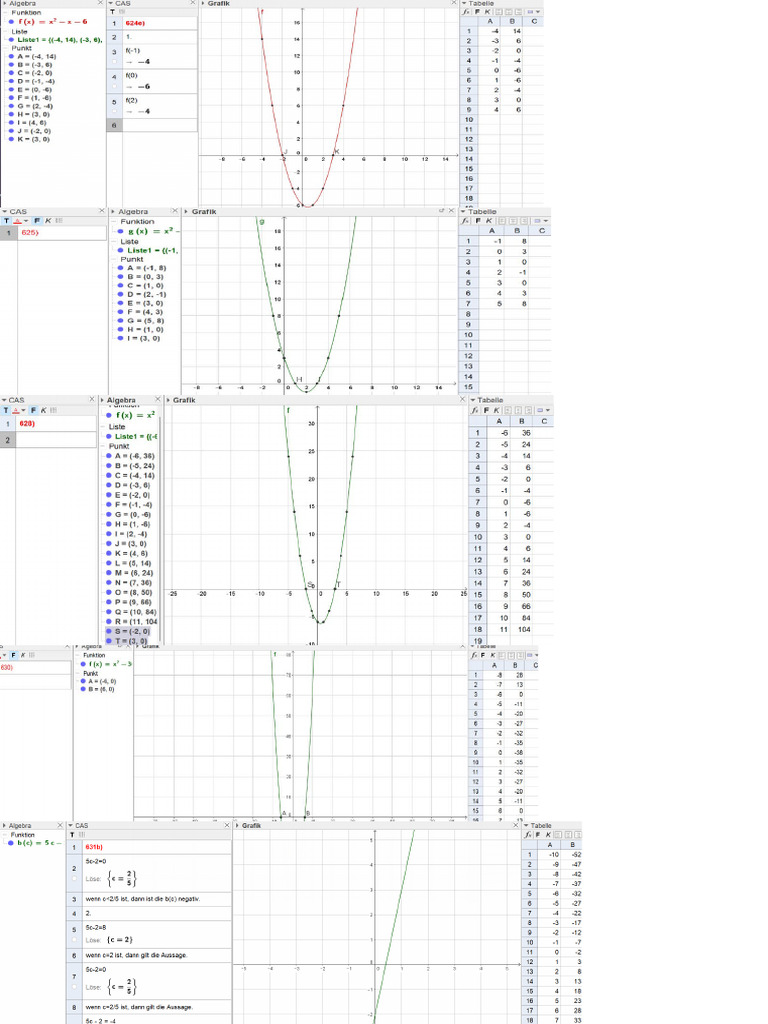The width and height of the screenshot is (768, 1024).
Task: Toggle bold F in the Tabelle toolbar above row -4, 14
Action: click(477, 12)
